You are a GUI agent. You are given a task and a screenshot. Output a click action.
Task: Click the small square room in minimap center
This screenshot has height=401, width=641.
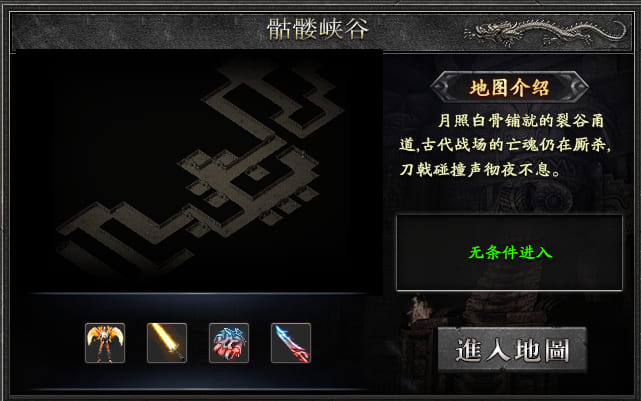[x=257, y=174]
